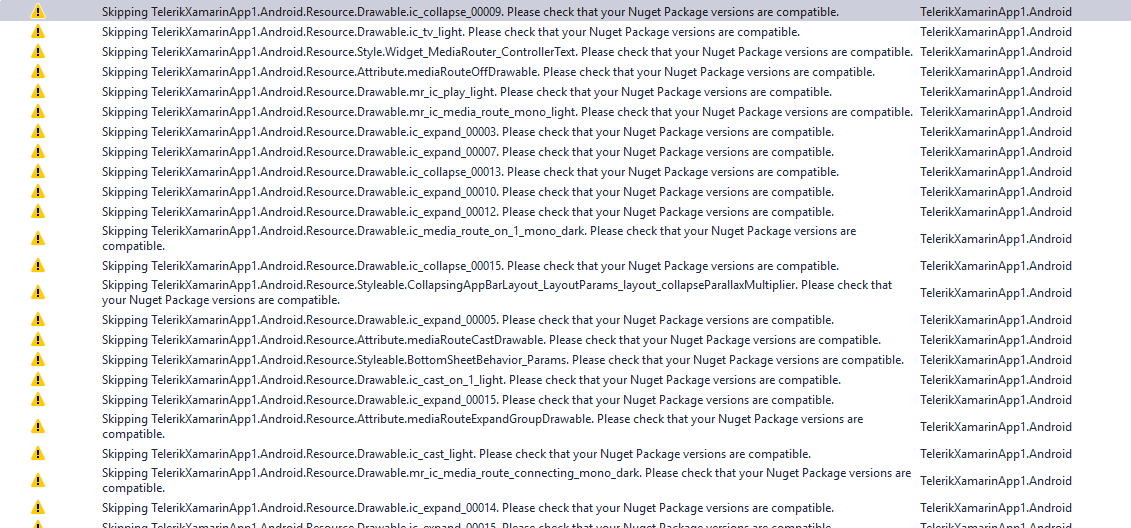The height and width of the screenshot is (528, 1131).
Task: Click the 'Drawable.ic_expand_00012' warning message
Action: pos(467,212)
